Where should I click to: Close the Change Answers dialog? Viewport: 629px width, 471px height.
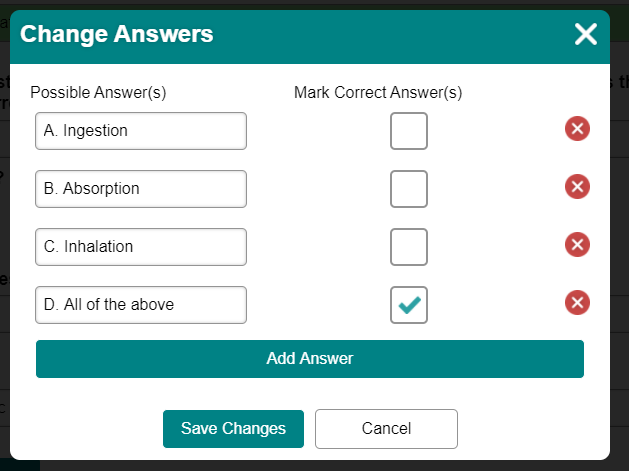point(586,34)
